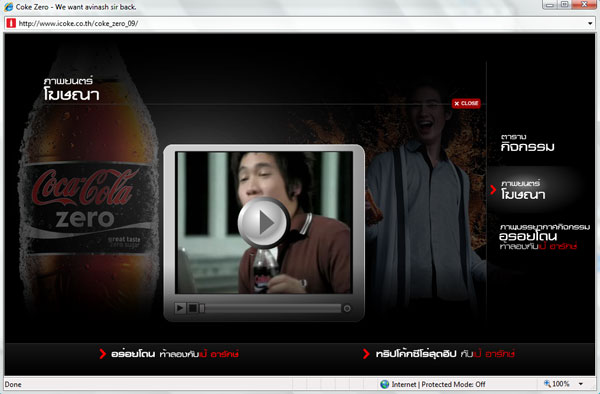Screen dimensions: 600x394
Task: Click the Done status bar text
Action: click(13, 384)
